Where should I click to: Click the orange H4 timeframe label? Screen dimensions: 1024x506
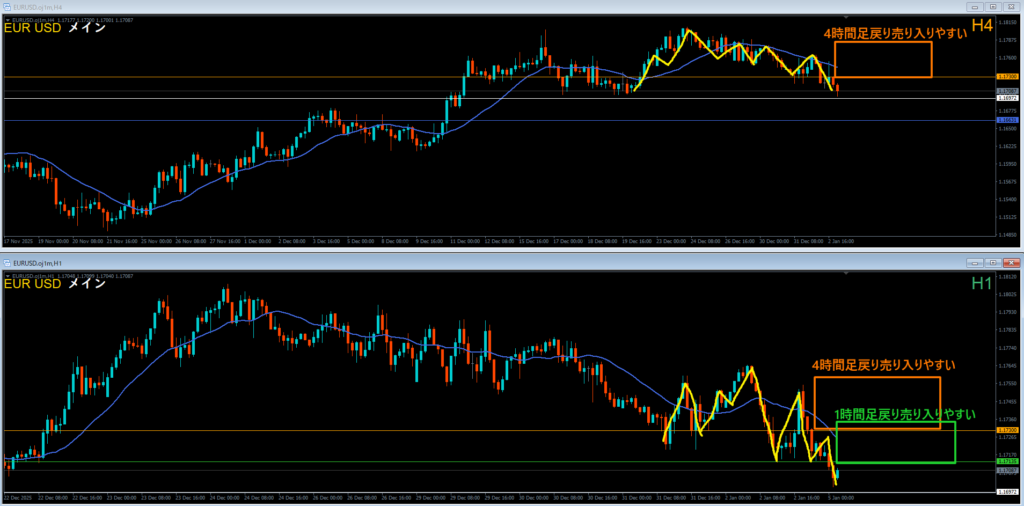(981, 26)
